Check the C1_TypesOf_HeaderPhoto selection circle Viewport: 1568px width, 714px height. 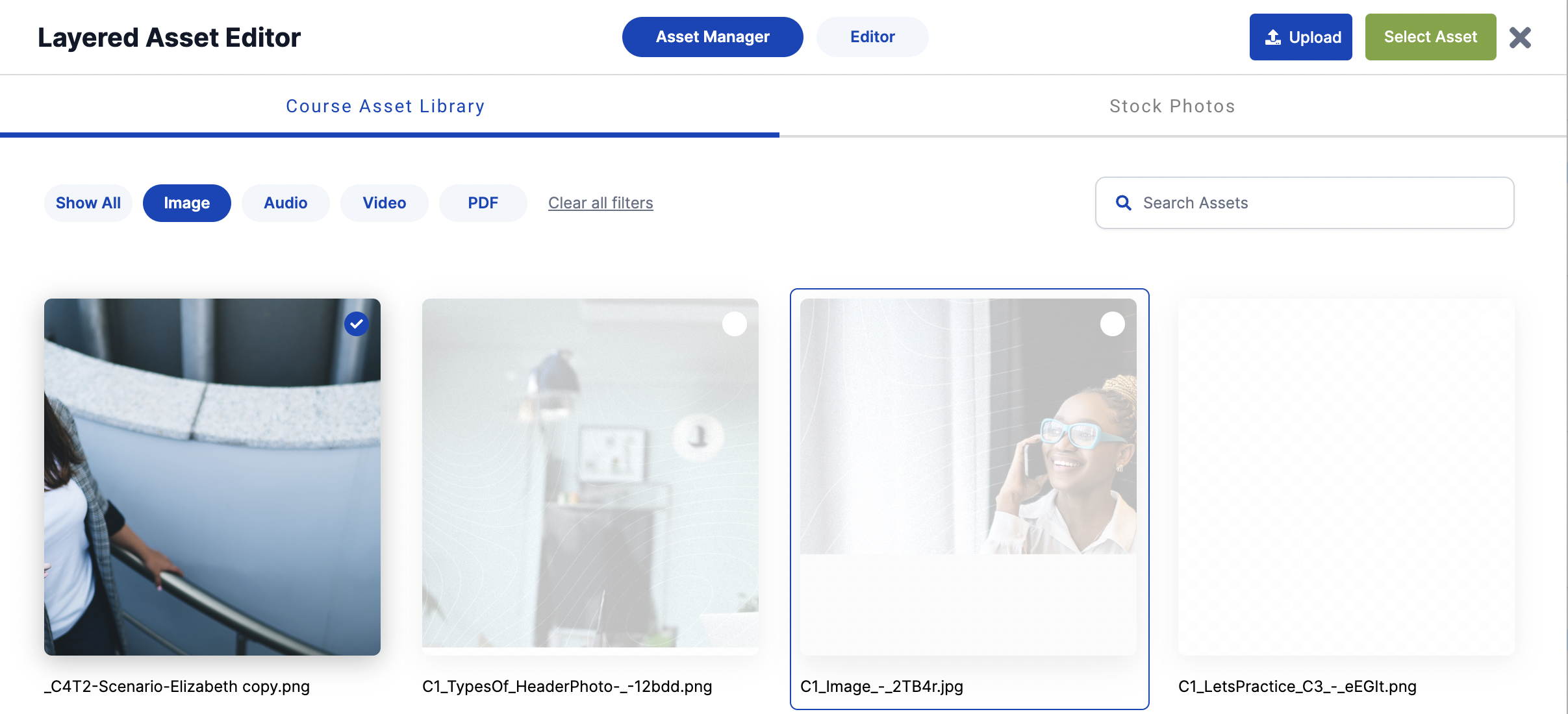pos(735,324)
